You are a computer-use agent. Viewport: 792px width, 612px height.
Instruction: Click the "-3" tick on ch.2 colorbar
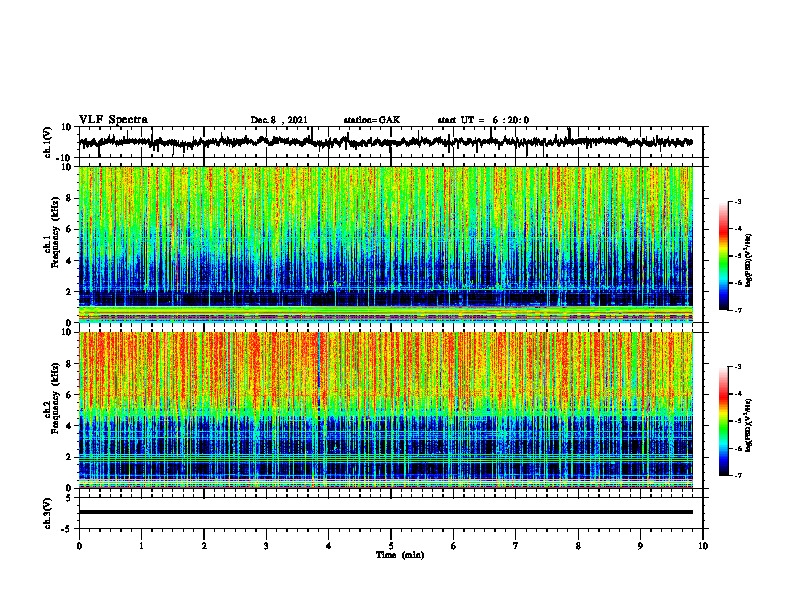click(x=738, y=367)
